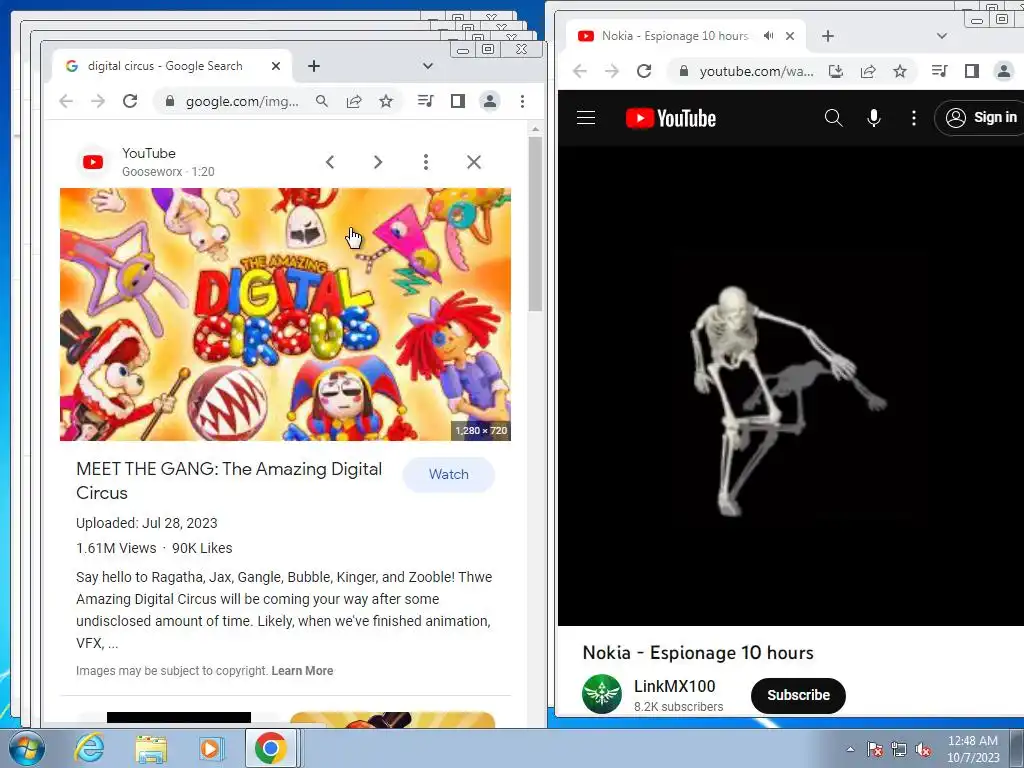Open LinkMX100 channel name link
This screenshot has height=768, width=1024.
click(675, 686)
